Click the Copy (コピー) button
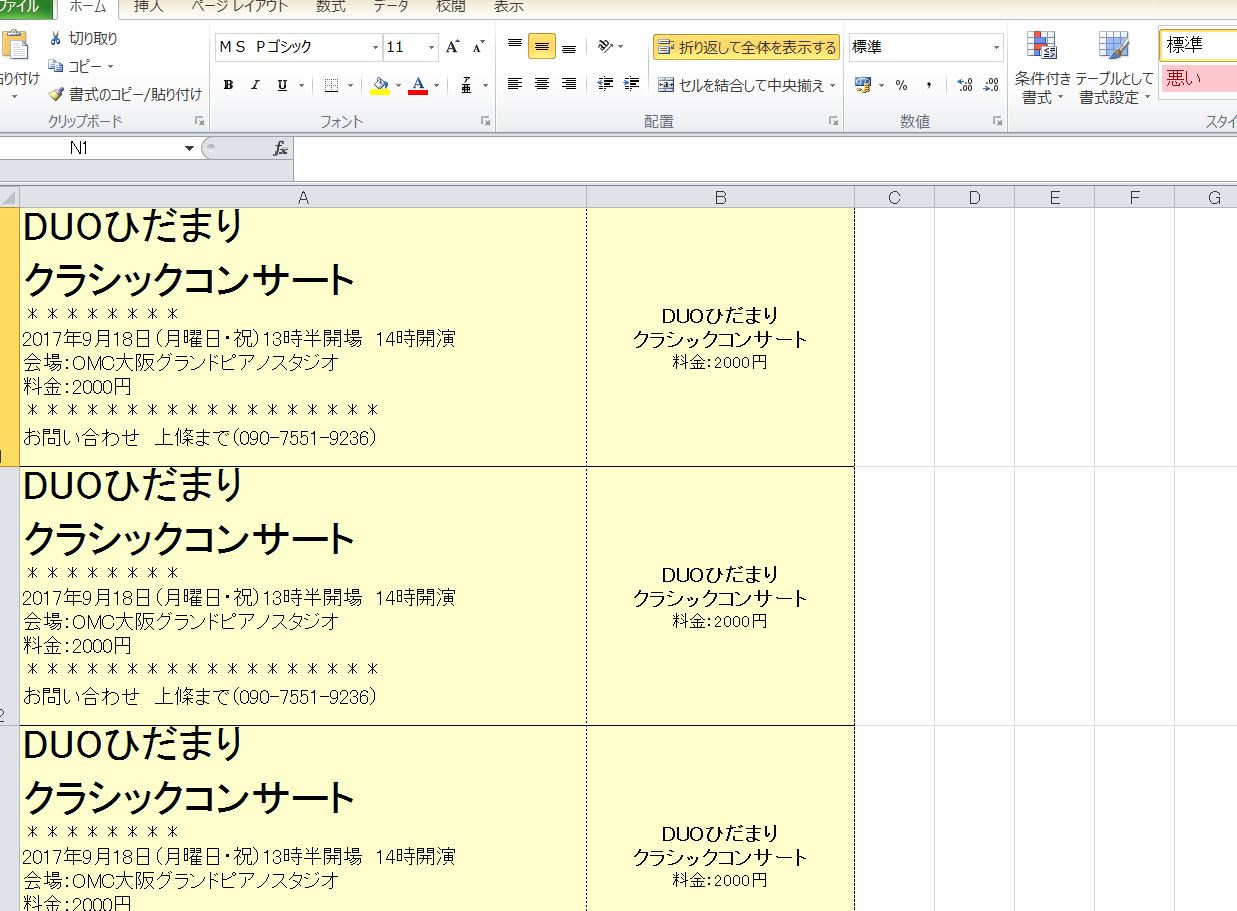 point(75,66)
